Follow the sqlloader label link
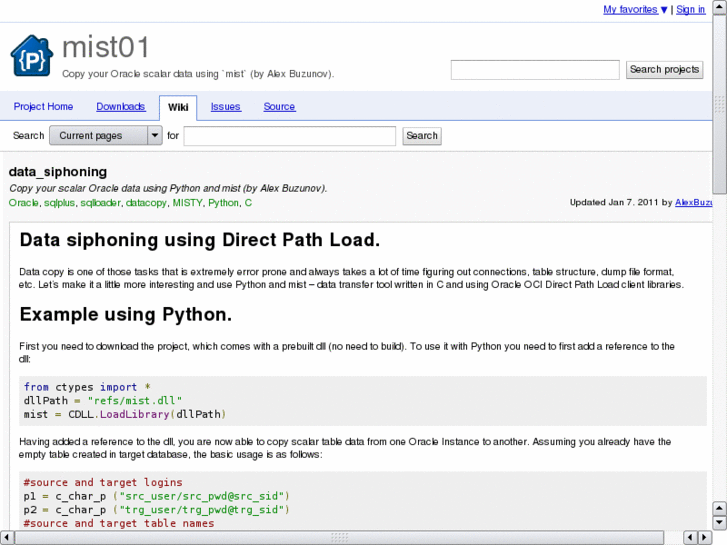This screenshot has width=727, height=545. [x=100, y=203]
